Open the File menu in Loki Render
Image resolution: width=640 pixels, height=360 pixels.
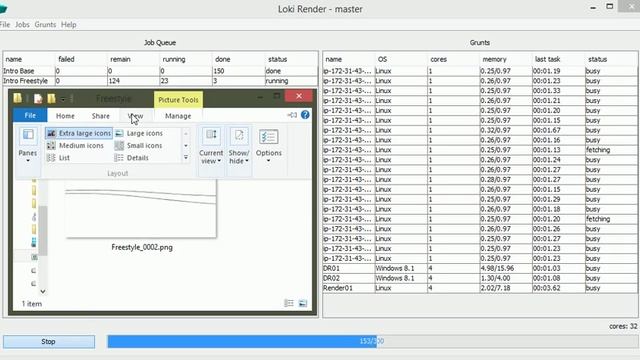tap(5, 24)
